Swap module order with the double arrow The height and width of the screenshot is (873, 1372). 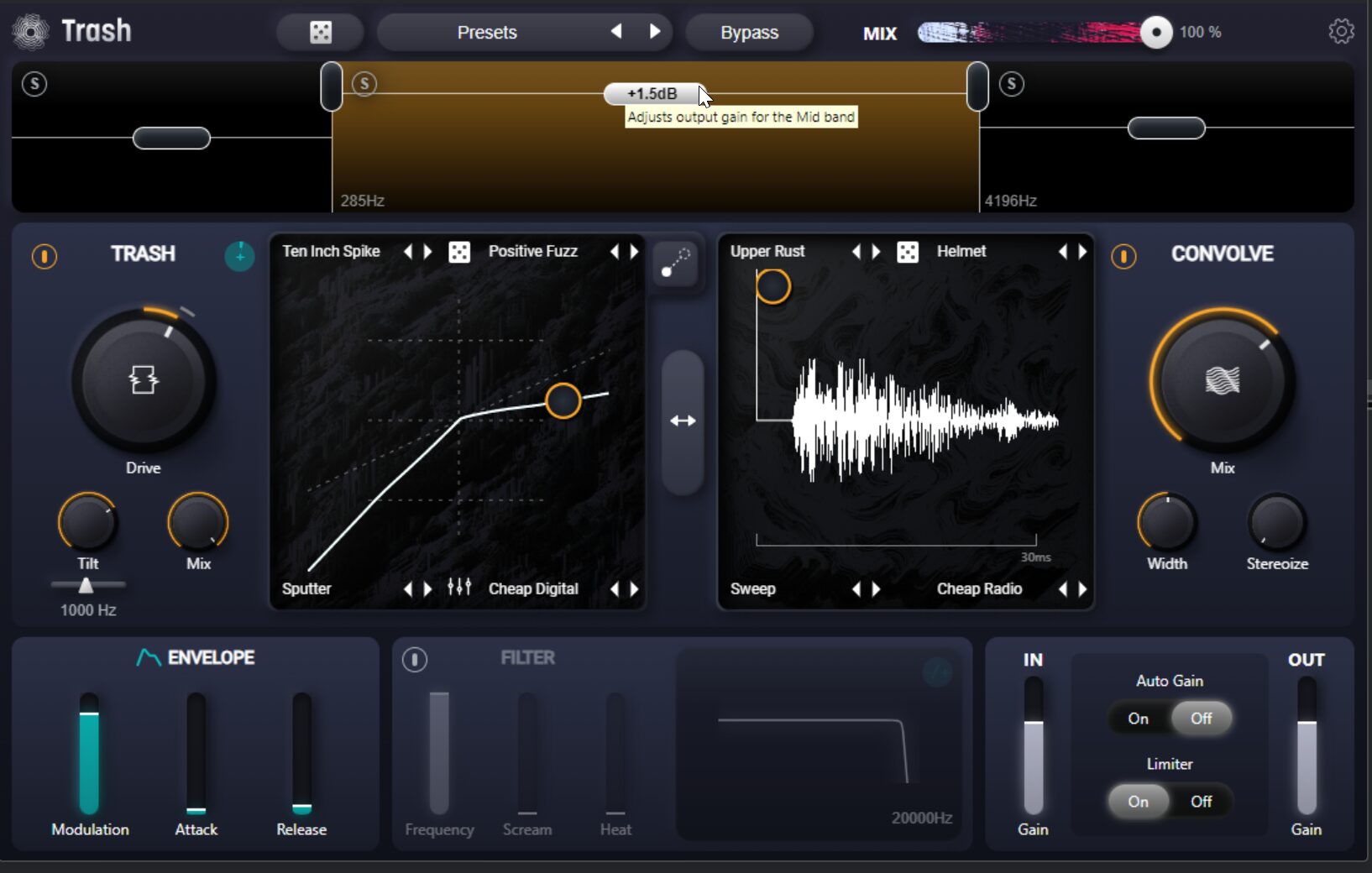pyautogui.click(x=683, y=421)
